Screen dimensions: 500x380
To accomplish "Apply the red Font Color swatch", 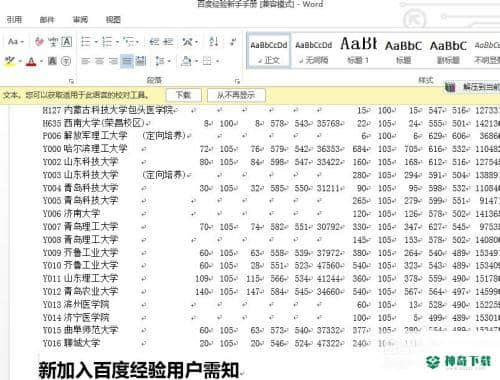I will click(31, 61).
